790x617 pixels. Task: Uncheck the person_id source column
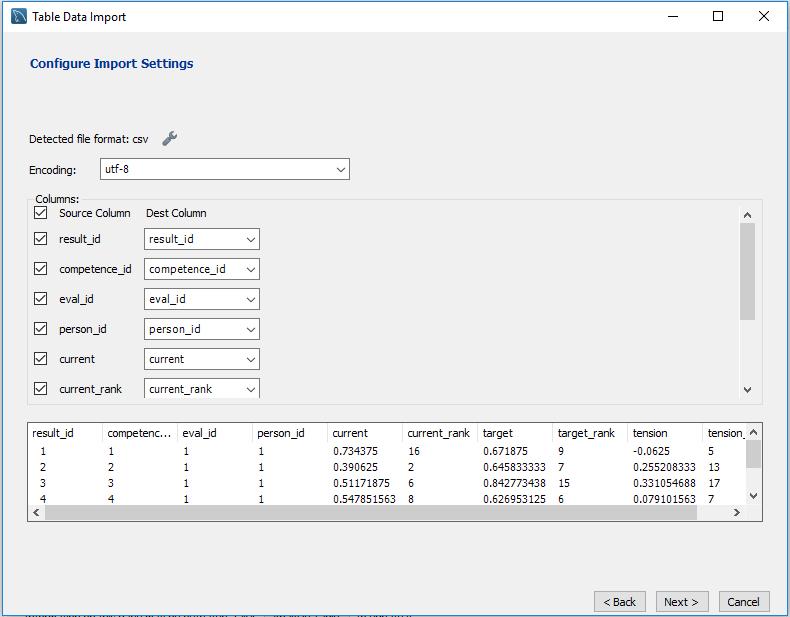tap(40, 328)
